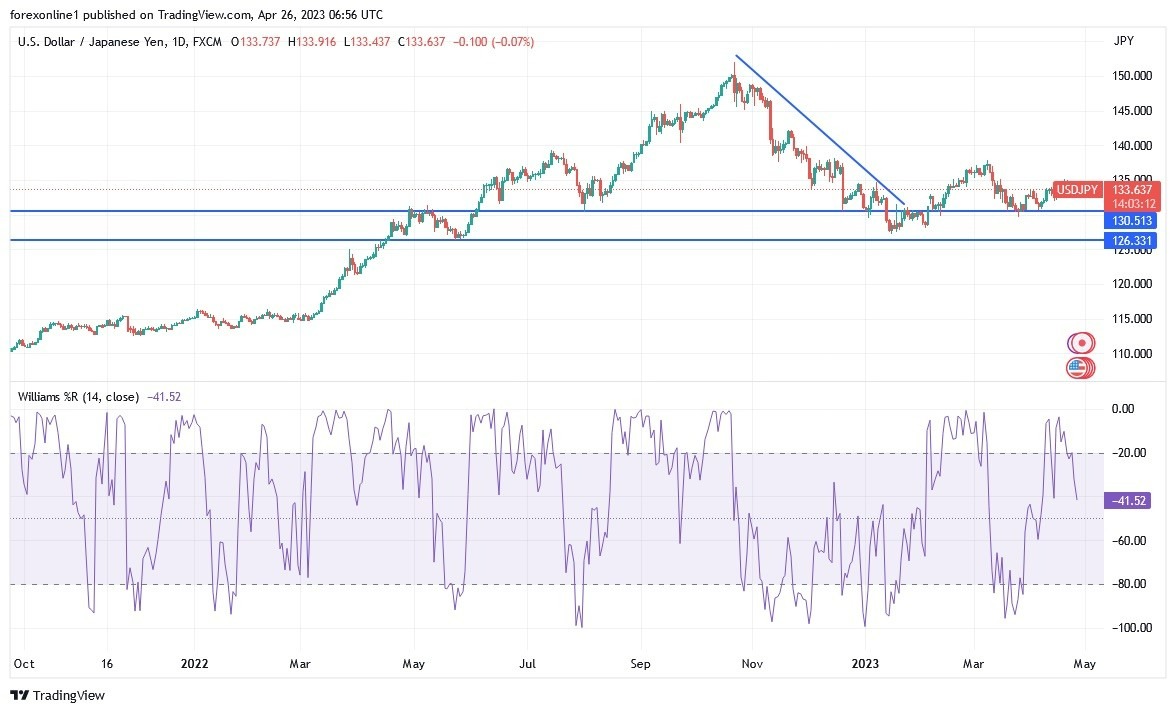Click the Japan flag economic event icon
This screenshot has width=1176, height=713.
click(x=1080, y=343)
